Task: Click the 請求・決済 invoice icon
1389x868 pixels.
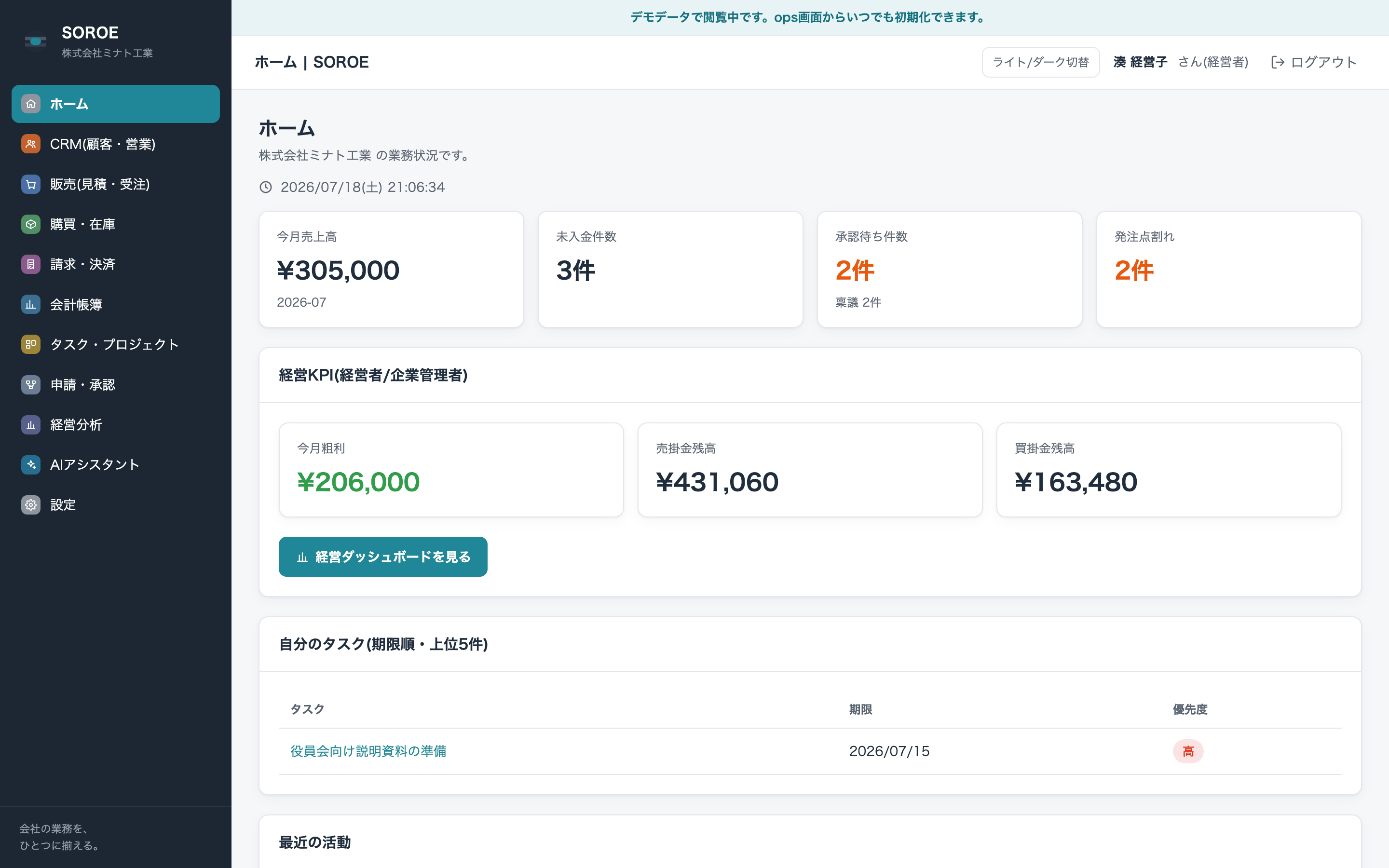Action: point(31,264)
